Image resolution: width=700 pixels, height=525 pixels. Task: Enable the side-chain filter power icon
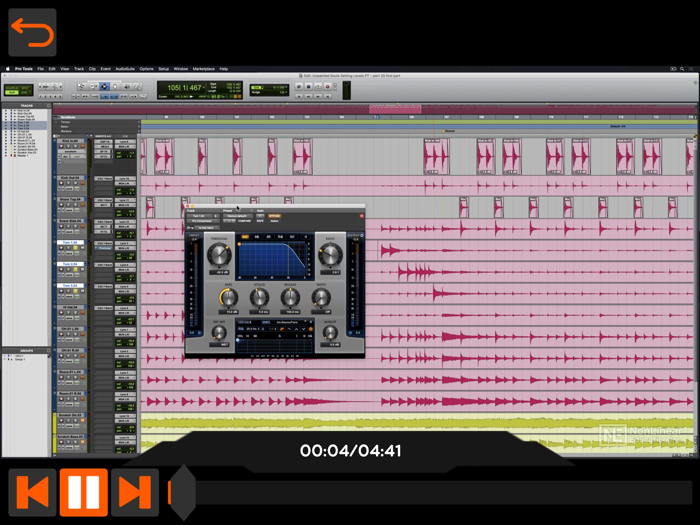(311, 329)
